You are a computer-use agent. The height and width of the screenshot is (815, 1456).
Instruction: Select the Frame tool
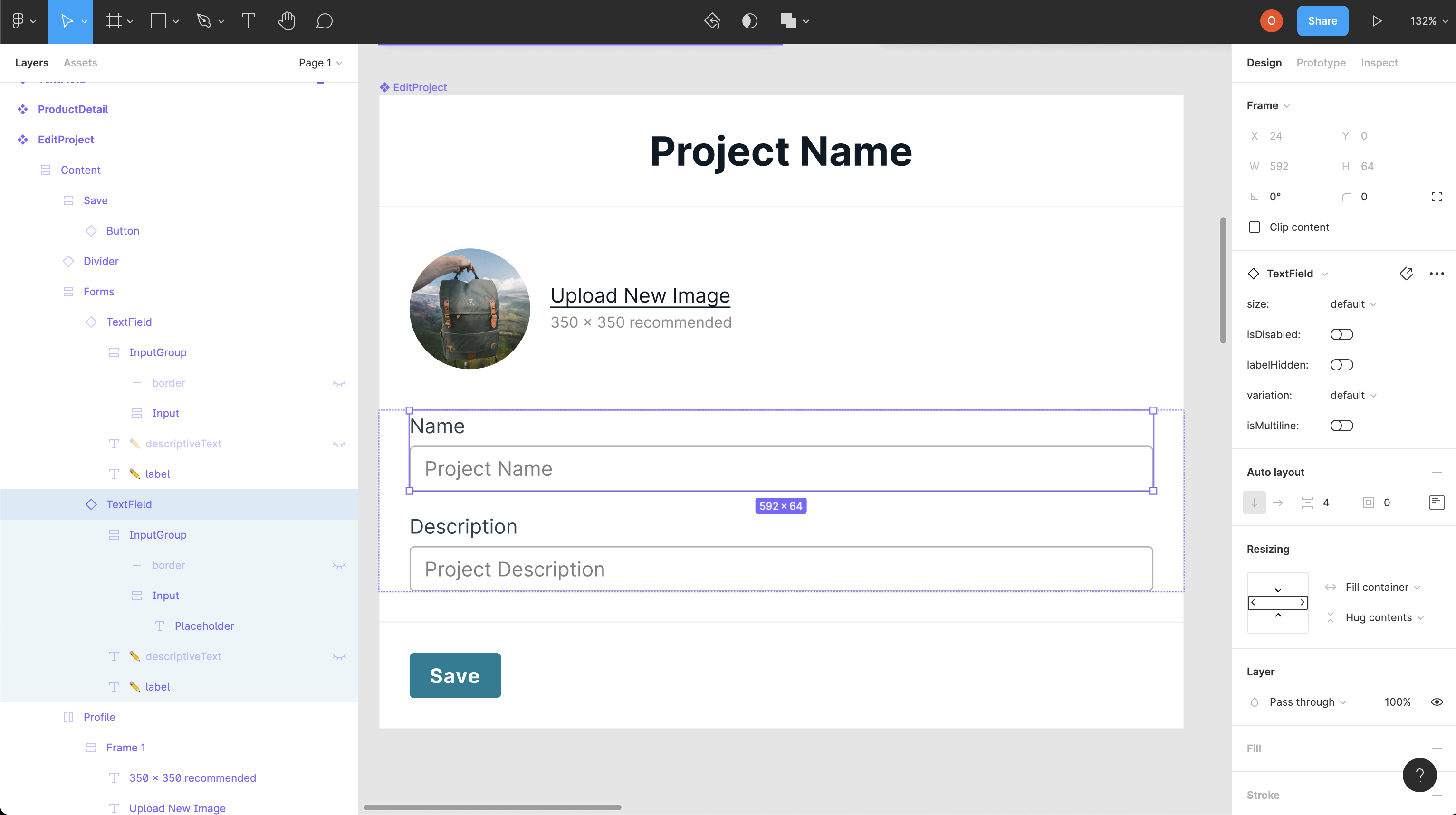click(113, 21)
